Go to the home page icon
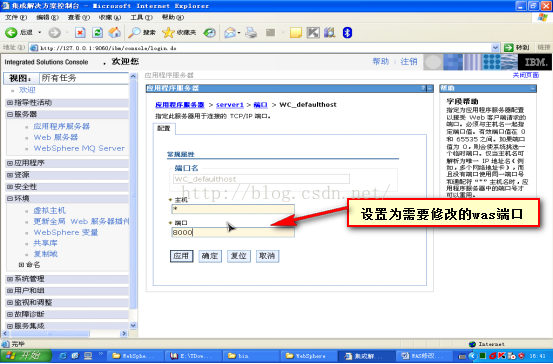Image resolution: width=553 pixels, height=364 pixels. point(114,33)
